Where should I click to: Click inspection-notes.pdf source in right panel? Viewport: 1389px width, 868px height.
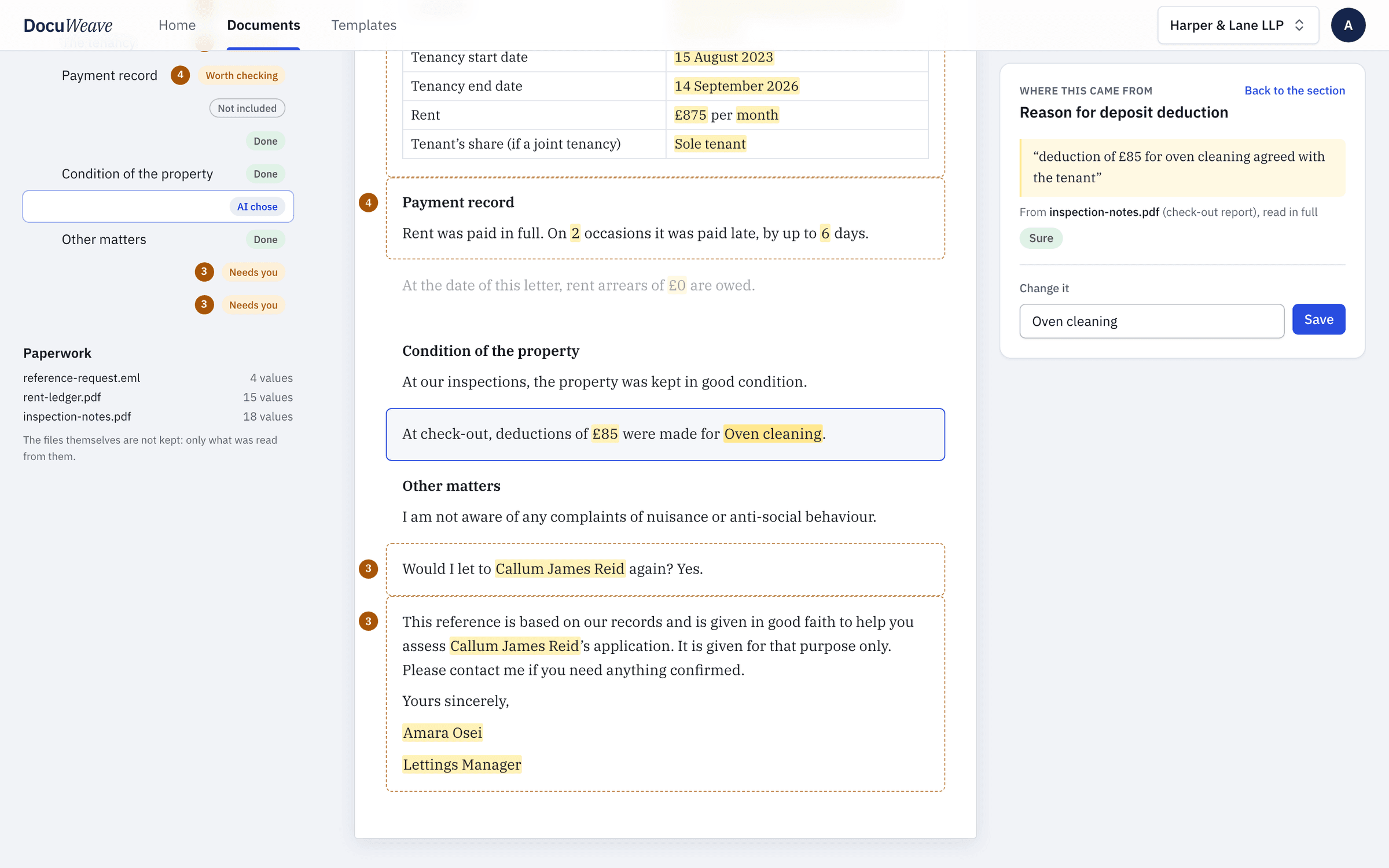(x=1104, y=212)
